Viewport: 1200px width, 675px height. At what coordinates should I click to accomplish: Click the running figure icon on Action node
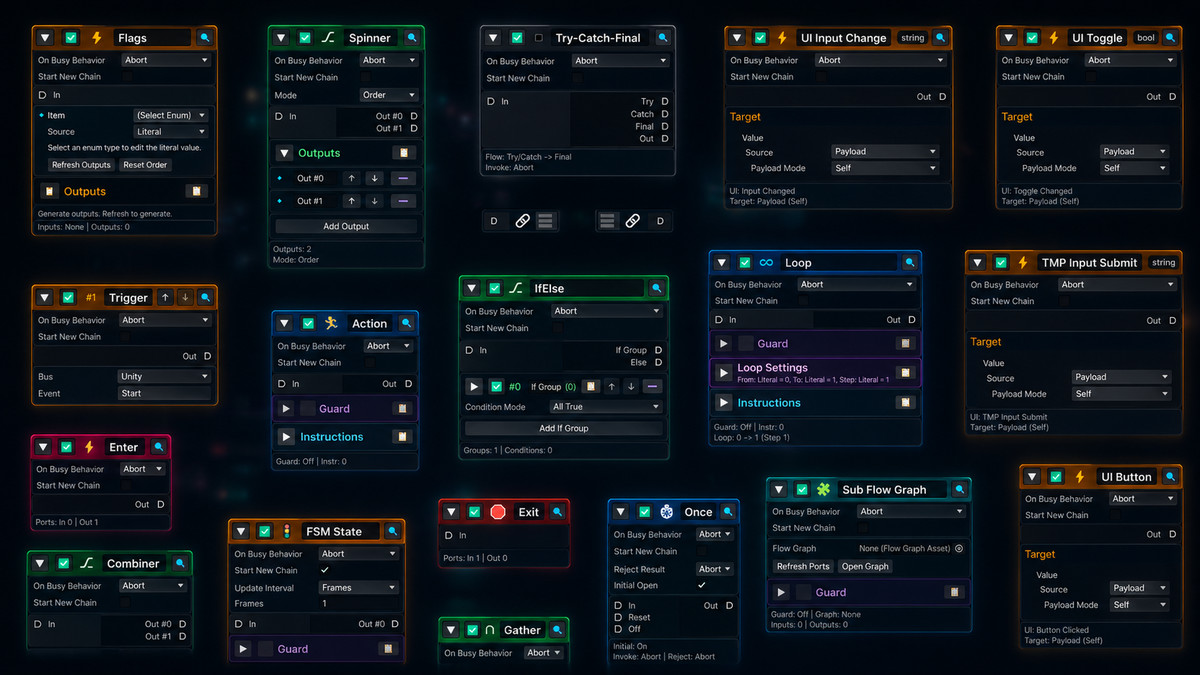(x=333, y=323)
